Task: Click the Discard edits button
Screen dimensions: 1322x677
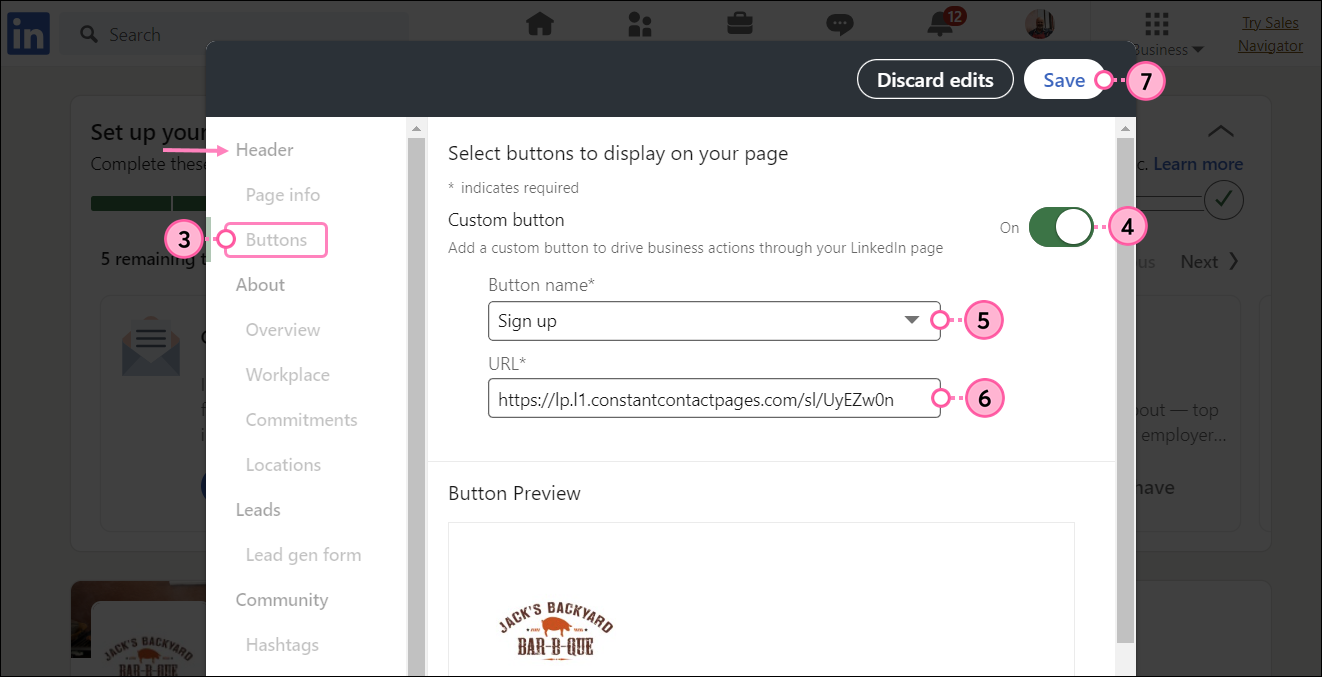Action: pyautogui.click(x=935, y=80)
